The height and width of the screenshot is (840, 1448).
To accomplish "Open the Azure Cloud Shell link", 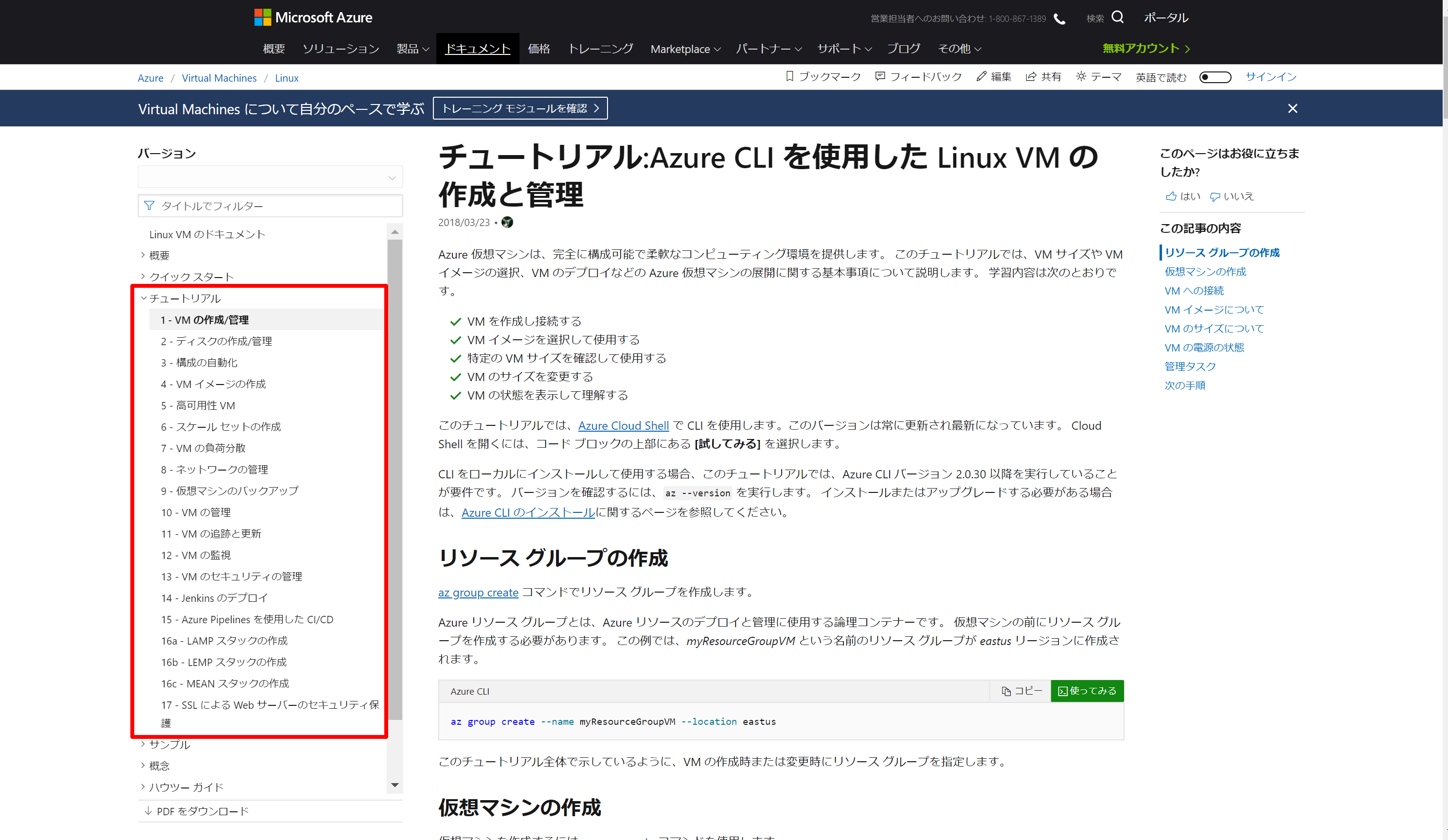I will tap(623, 425).
